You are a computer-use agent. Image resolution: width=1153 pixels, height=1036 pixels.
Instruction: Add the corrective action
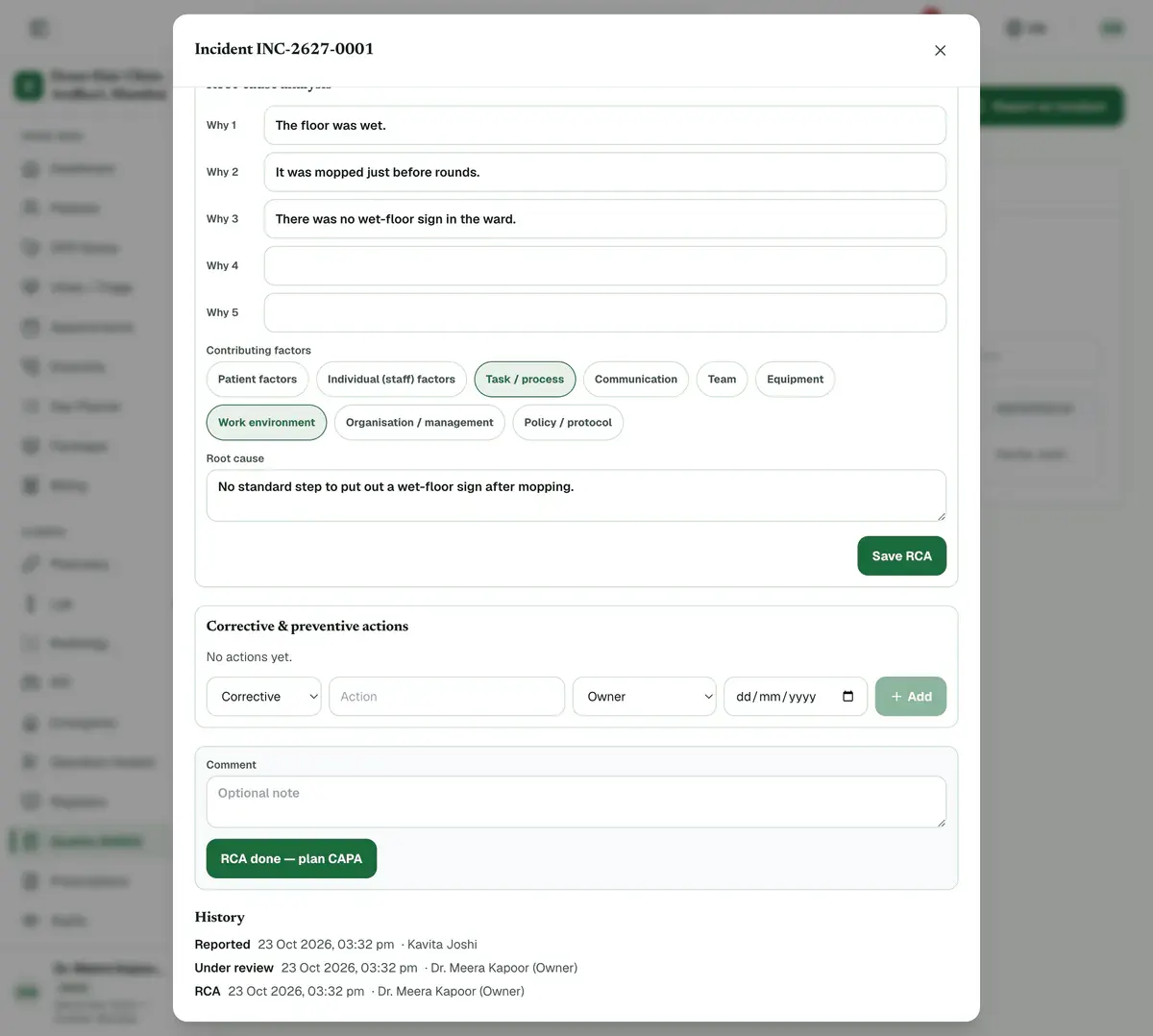pos(911,696)
